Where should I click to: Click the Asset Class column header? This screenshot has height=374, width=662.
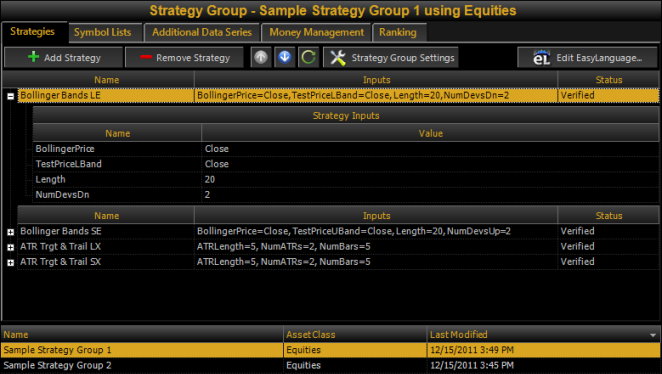click(355, 335)
